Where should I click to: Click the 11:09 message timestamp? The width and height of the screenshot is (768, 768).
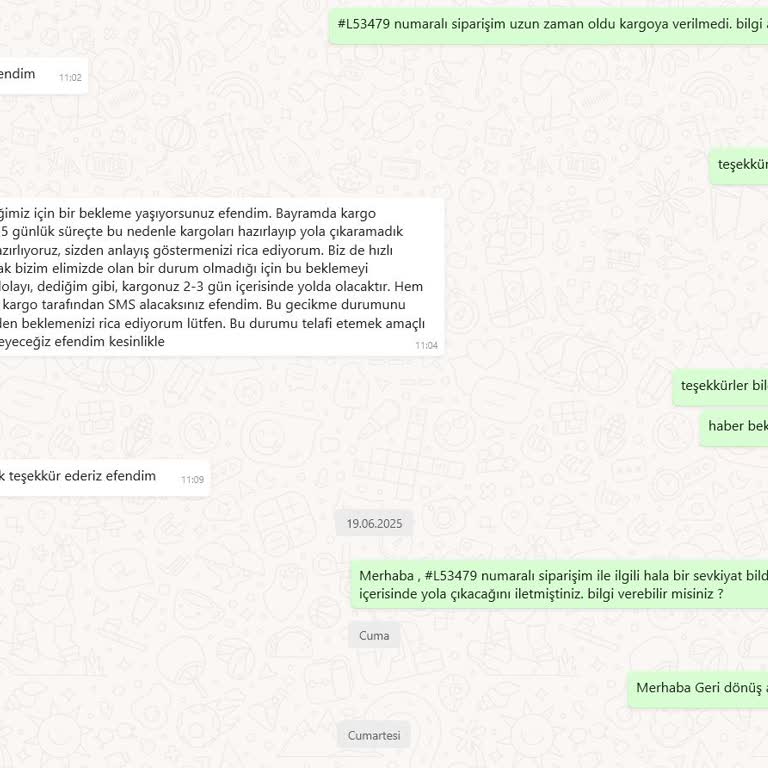point(192,480)
